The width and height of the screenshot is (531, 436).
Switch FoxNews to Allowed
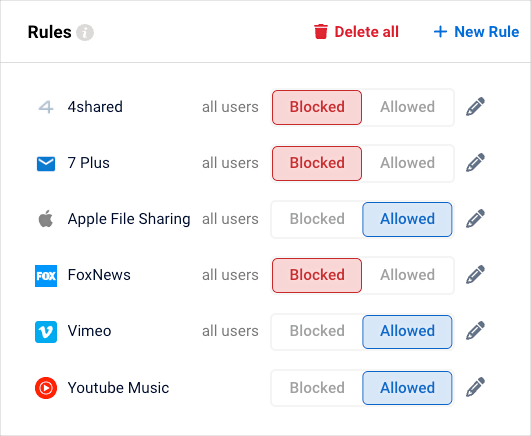coord(407,275)
